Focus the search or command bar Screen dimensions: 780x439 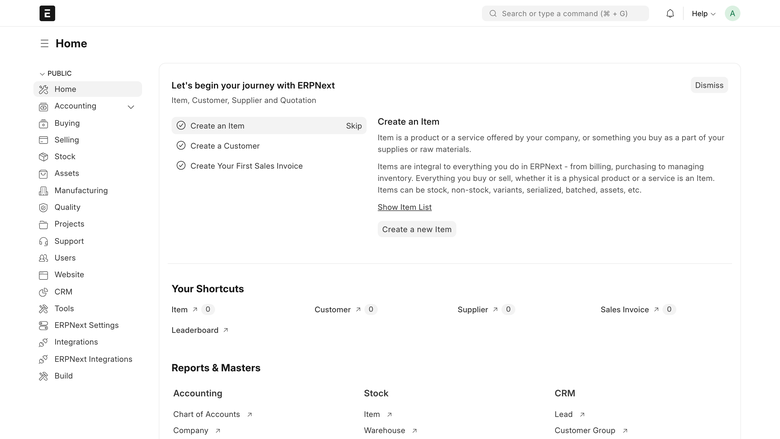point(565,13)
